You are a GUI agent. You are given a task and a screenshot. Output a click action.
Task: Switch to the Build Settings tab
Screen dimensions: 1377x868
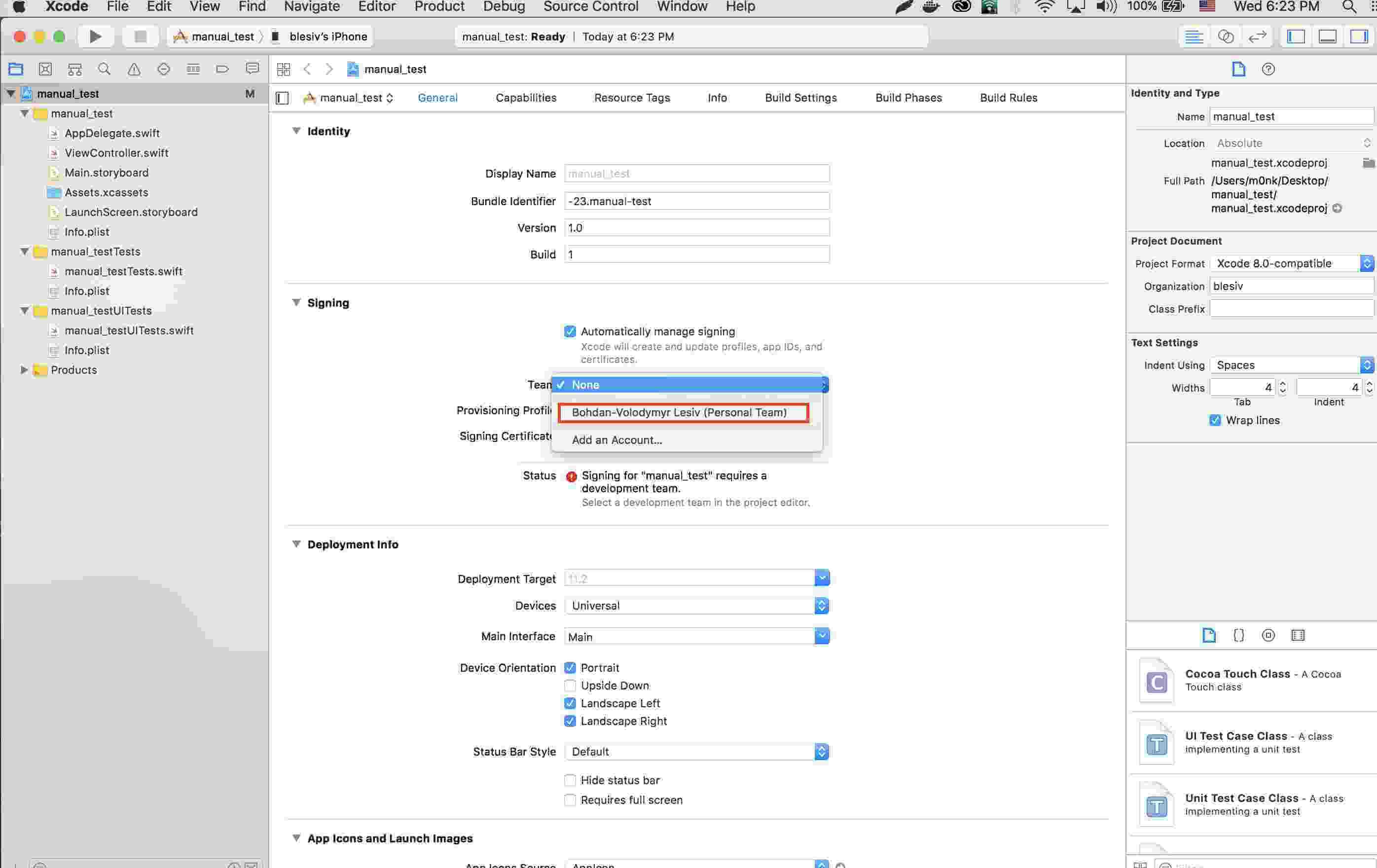[x=800, y=97]
